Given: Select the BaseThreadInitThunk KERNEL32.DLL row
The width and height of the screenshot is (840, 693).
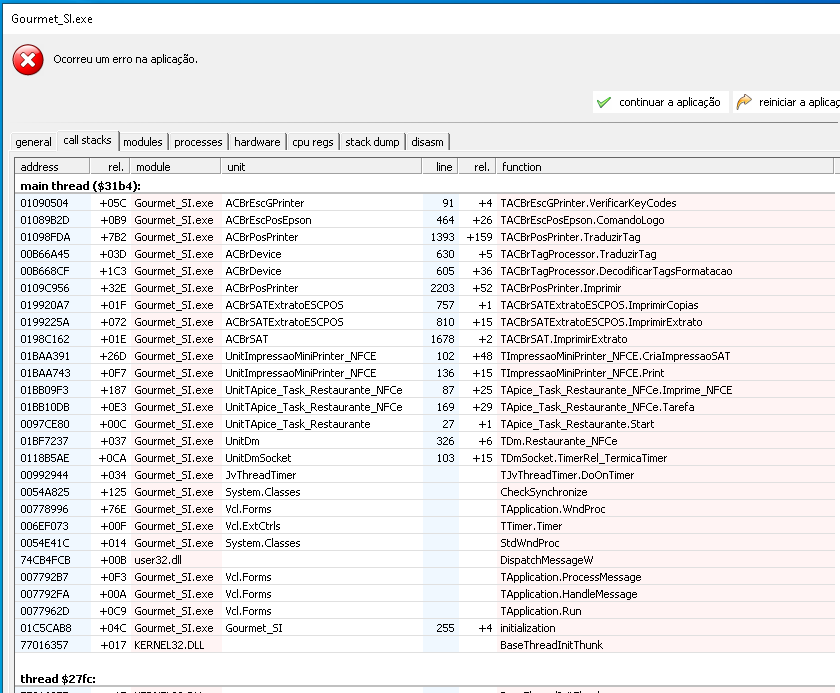Looking at the screenshot, I should 425,645.
